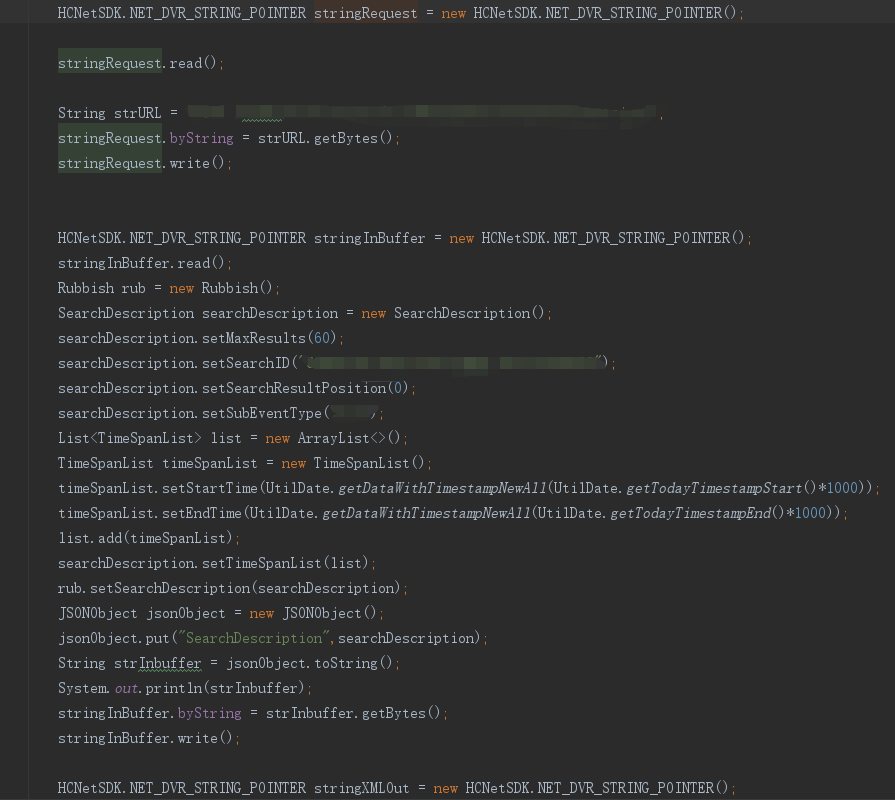The image size is (895, 800).
Task: Click stringInBuffer.write() statement
Action: pyautogui.click(x=148, y=738)
